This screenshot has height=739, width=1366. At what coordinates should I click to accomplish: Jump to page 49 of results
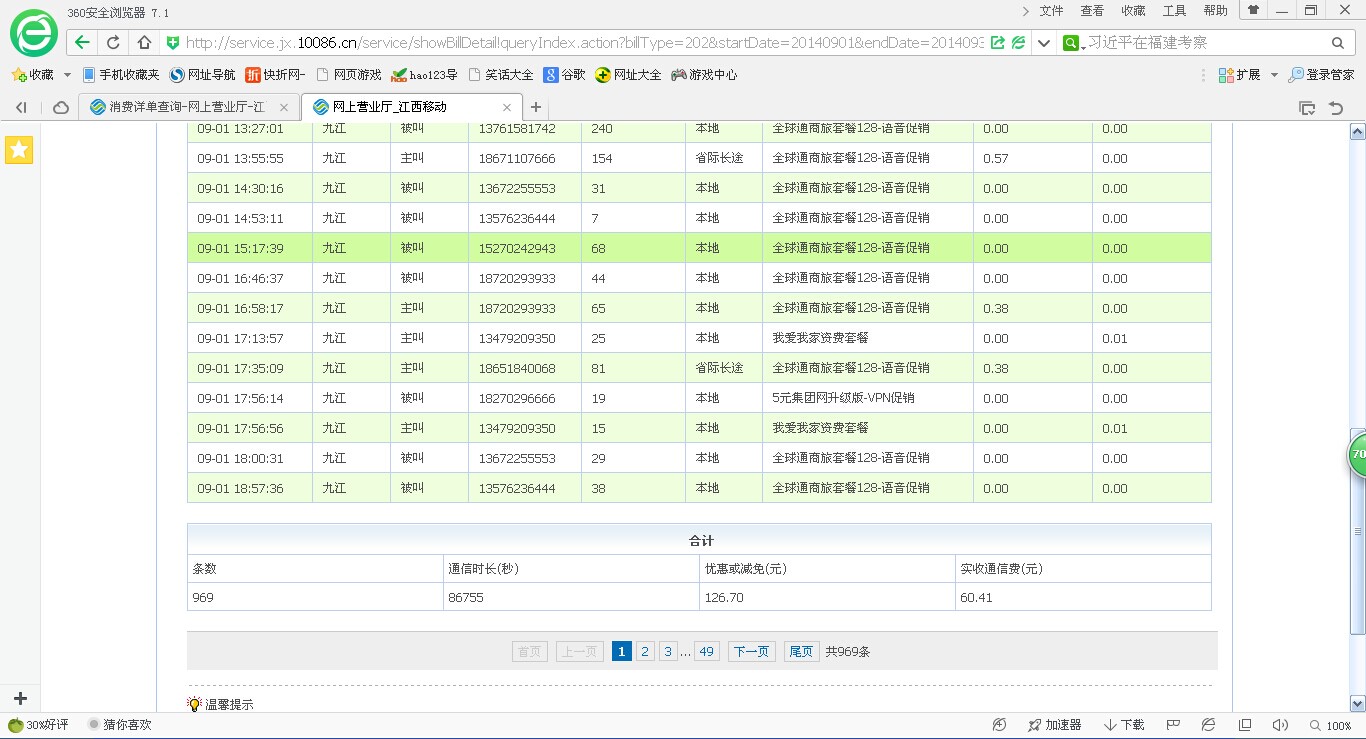coord(706,652)
